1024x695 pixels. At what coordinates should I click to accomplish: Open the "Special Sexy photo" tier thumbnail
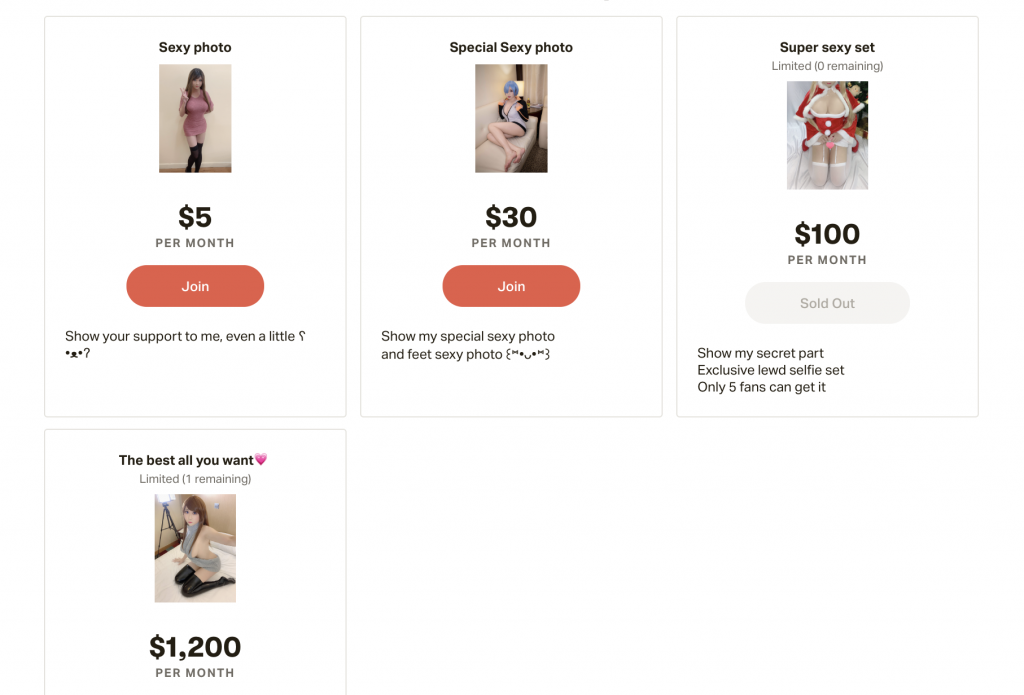(x=511, y=118)
